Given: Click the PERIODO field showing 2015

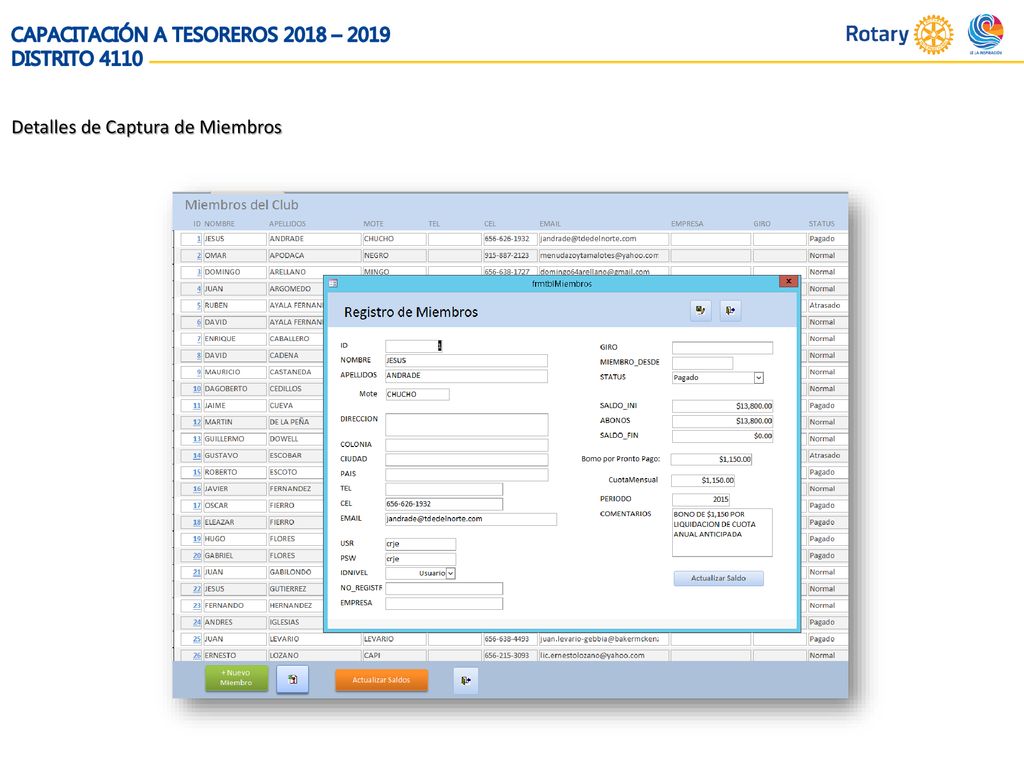Looking at the screenshot, I should coord(701,500).
